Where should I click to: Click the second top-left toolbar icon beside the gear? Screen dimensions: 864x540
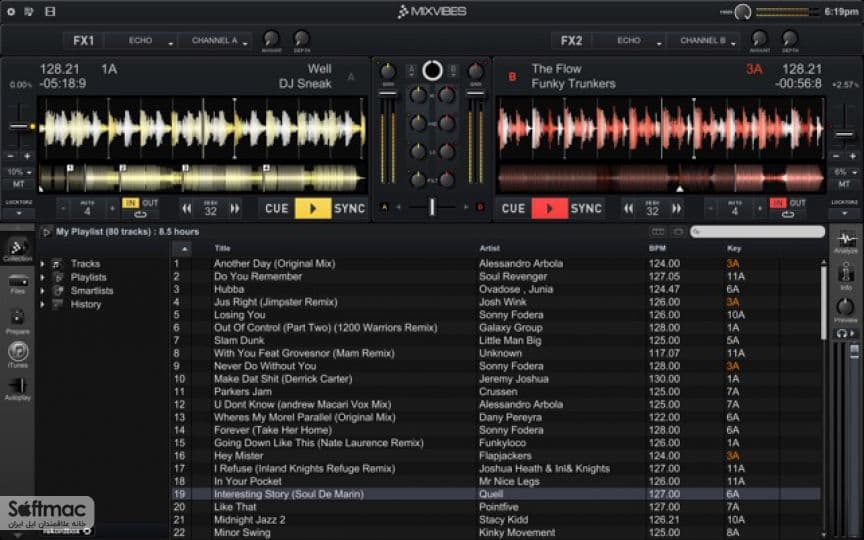coord(29,11)
